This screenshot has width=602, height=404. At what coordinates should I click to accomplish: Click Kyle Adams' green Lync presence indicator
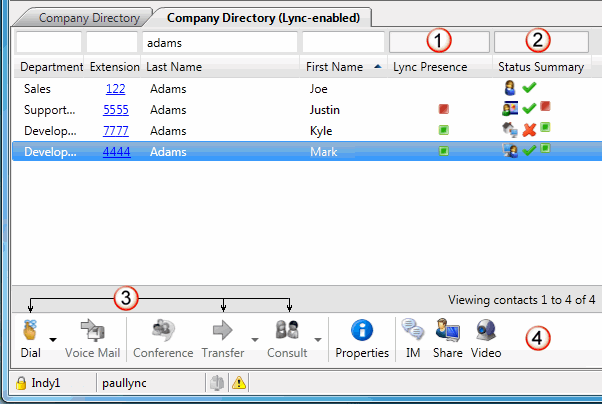pos(443,130)
